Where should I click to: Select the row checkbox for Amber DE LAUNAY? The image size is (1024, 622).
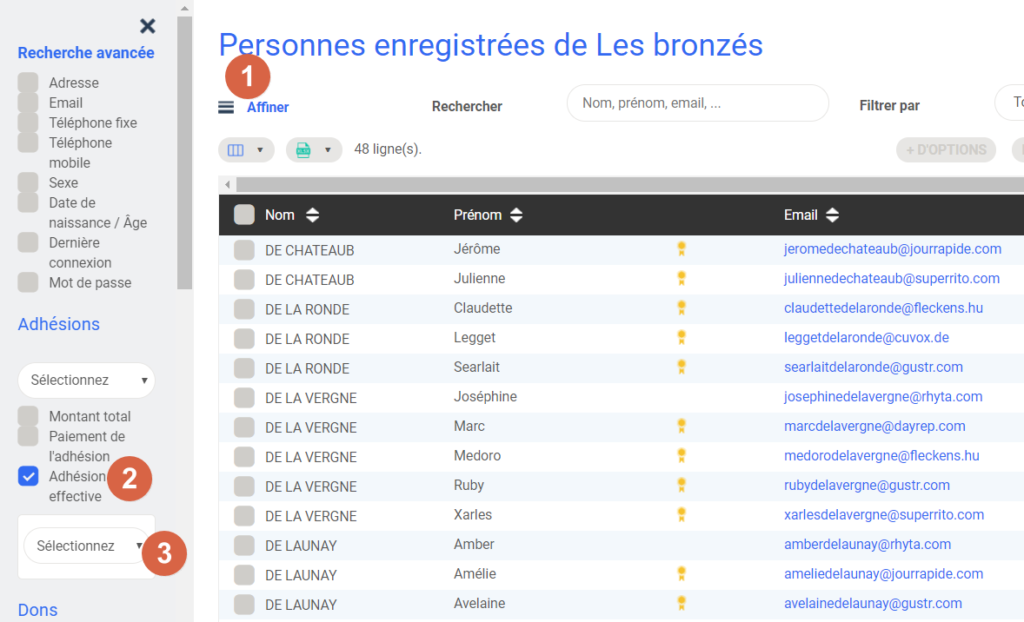244,546
